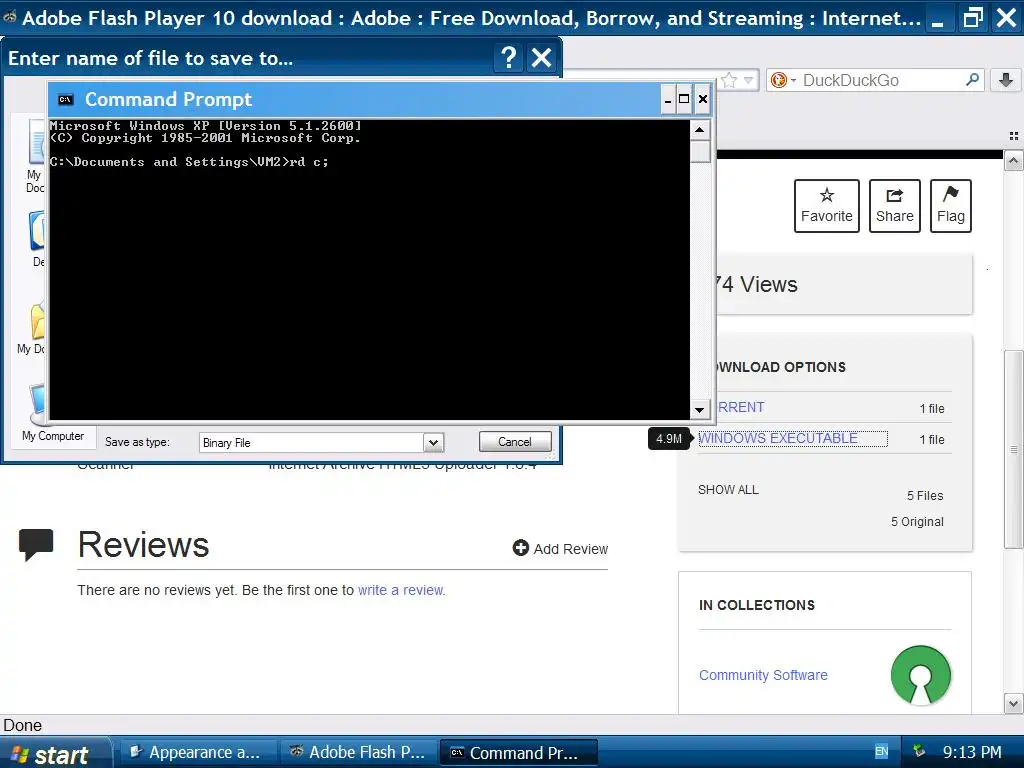Click the tab list grid icon in browser
The image size is (1024, 768).
point(1014,136)
